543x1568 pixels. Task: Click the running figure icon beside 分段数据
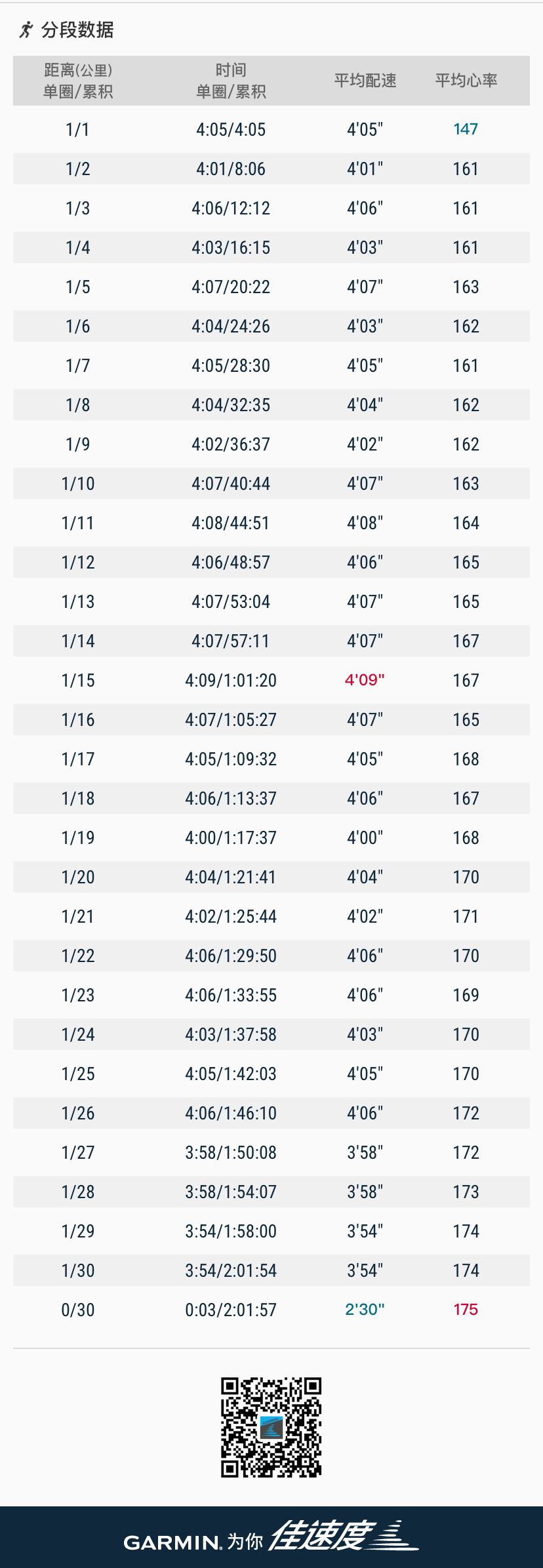click(26, 30)
